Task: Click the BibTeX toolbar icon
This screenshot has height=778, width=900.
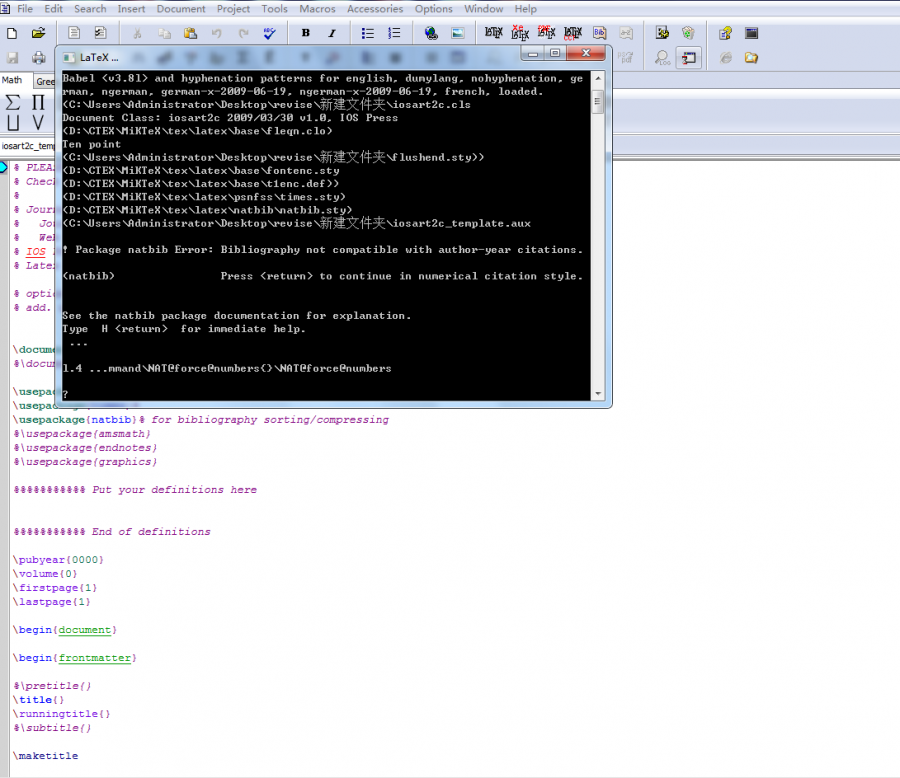Action: click(600, 33)
